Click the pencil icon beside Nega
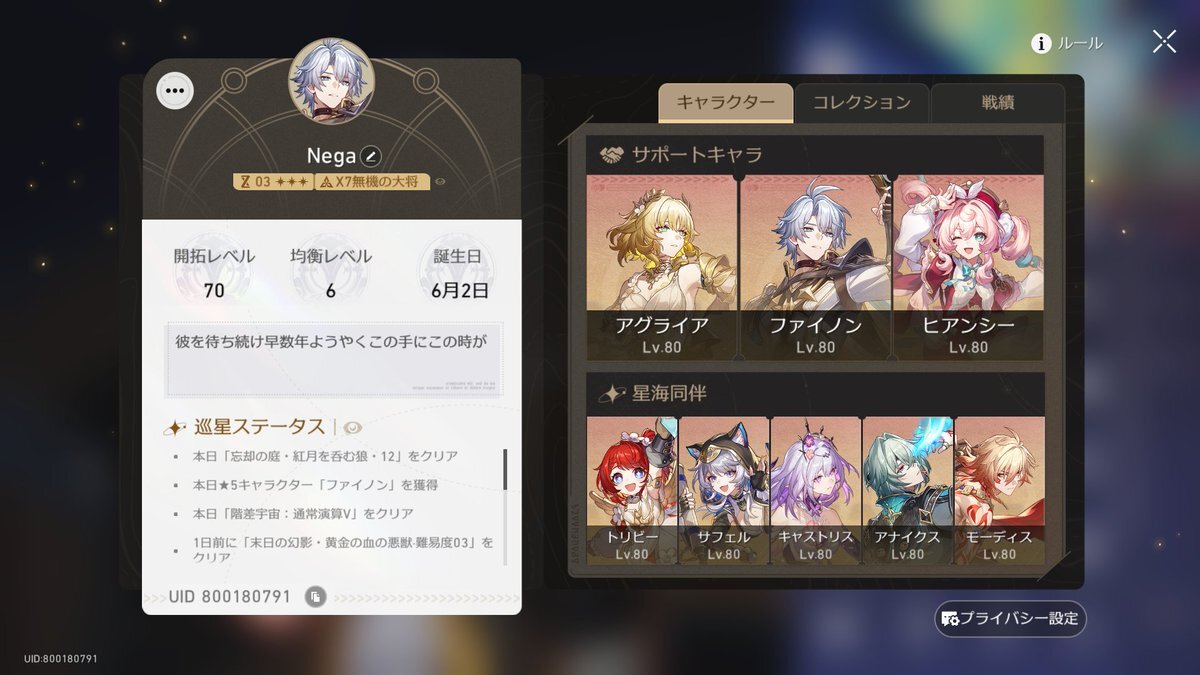 coord(371,156)
